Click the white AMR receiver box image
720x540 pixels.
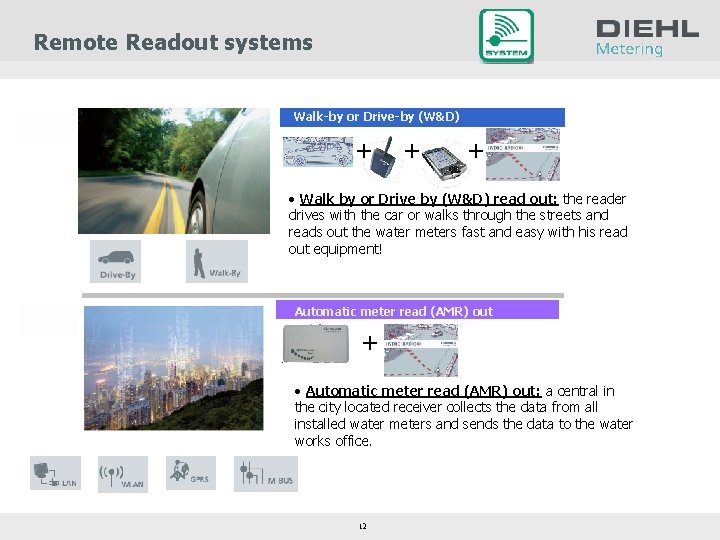click(316, 343)
